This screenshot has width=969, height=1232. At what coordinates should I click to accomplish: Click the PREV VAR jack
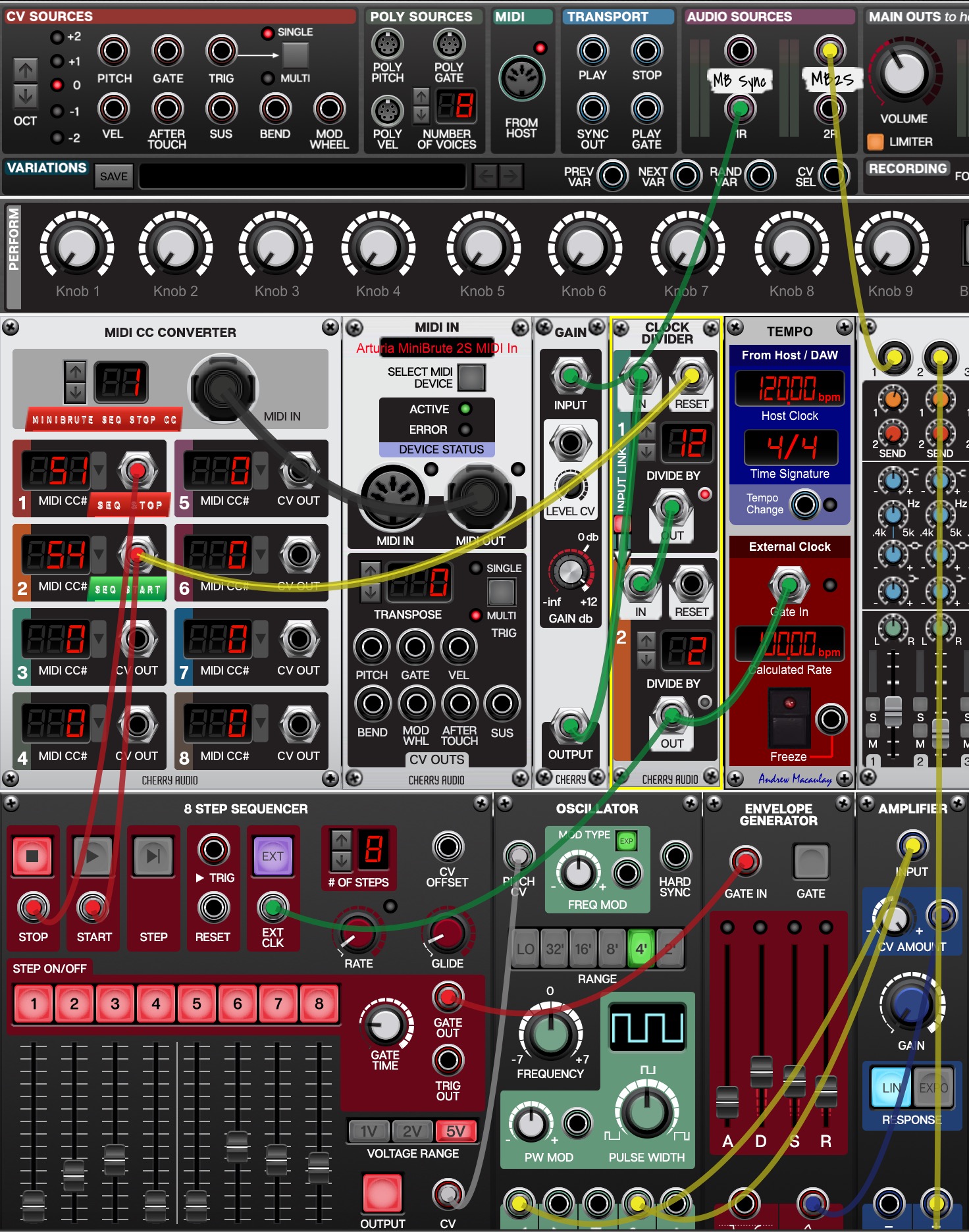pos(613,176)
